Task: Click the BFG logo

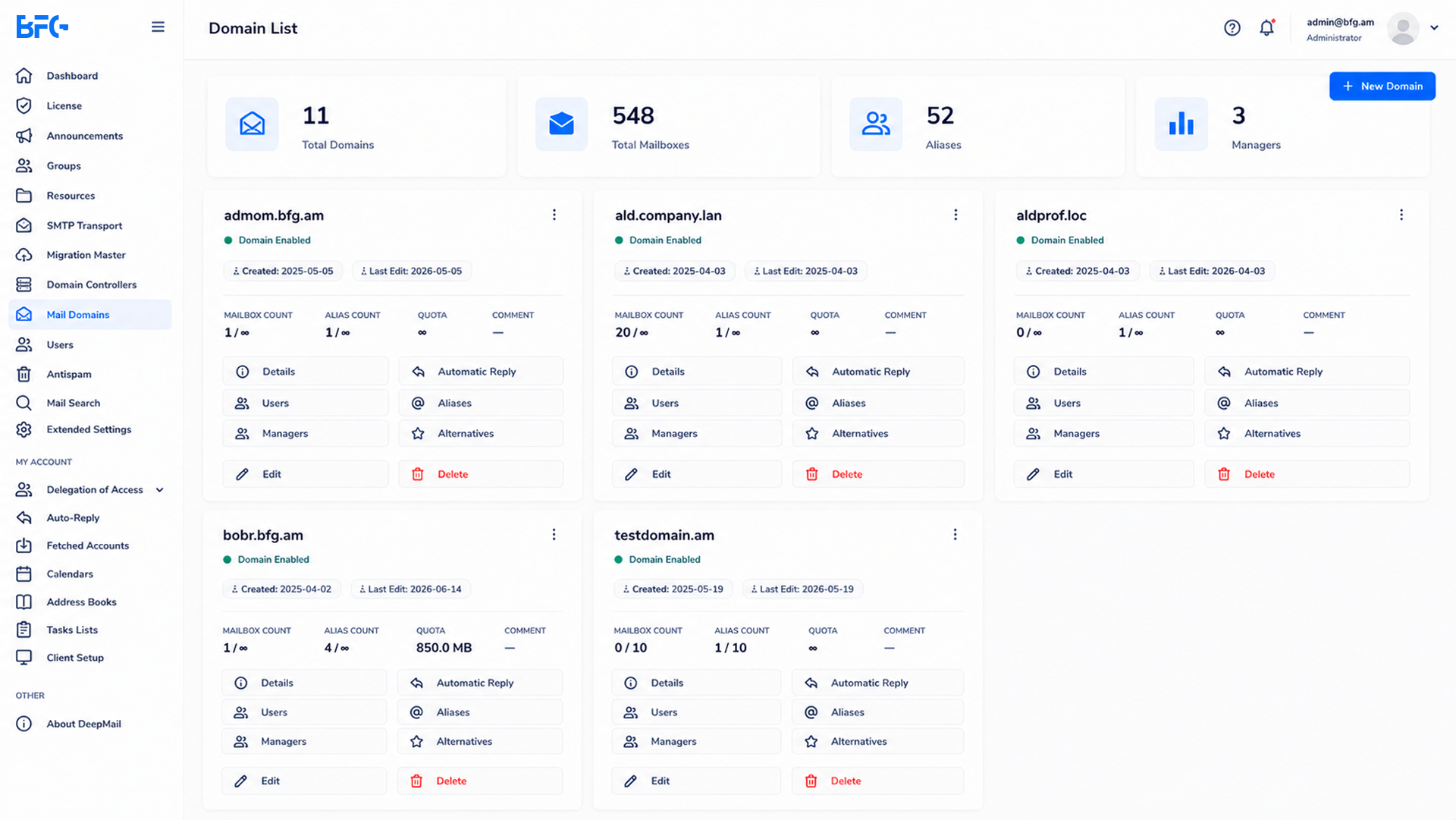Action: tap(42, 27)
